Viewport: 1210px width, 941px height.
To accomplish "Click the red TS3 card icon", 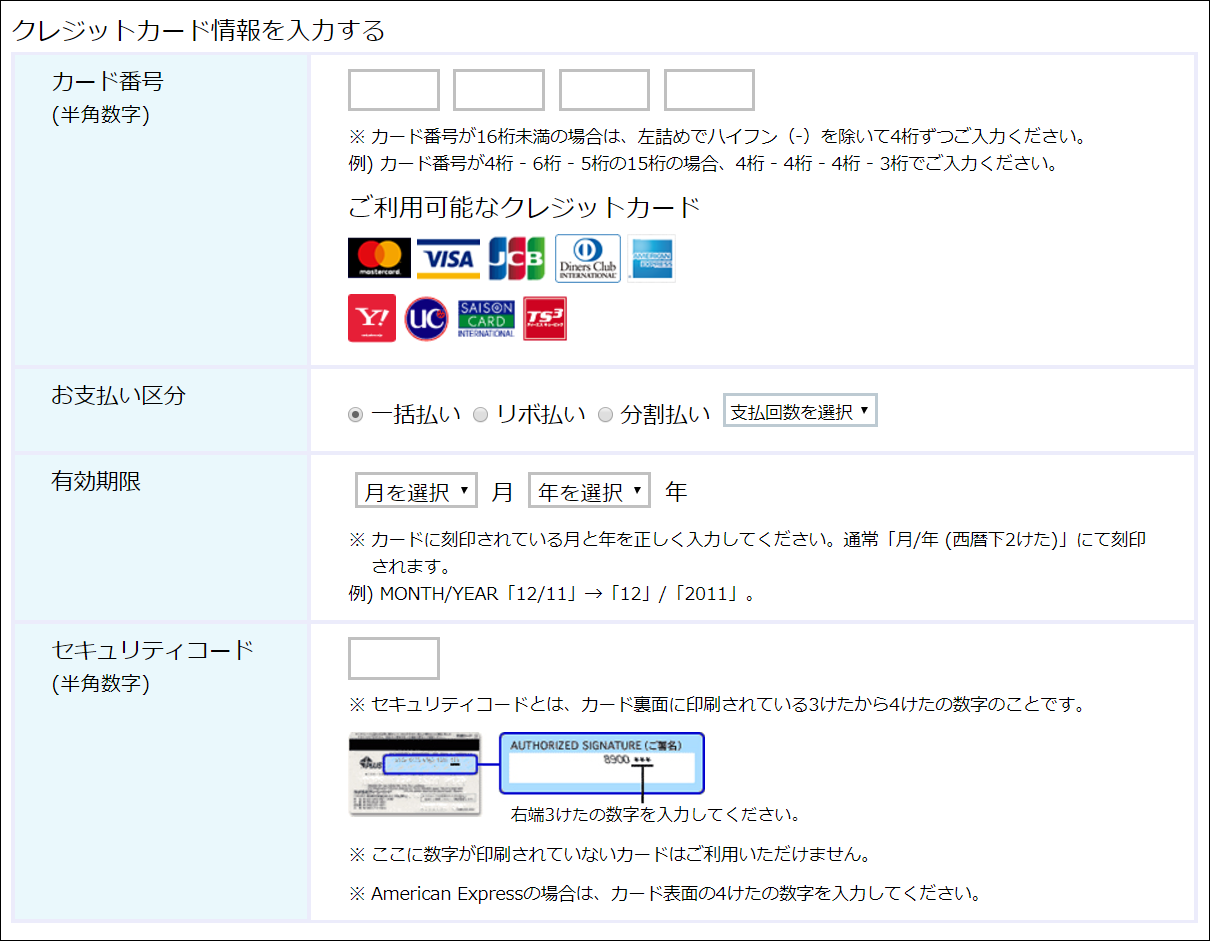I will click(545, 318).
